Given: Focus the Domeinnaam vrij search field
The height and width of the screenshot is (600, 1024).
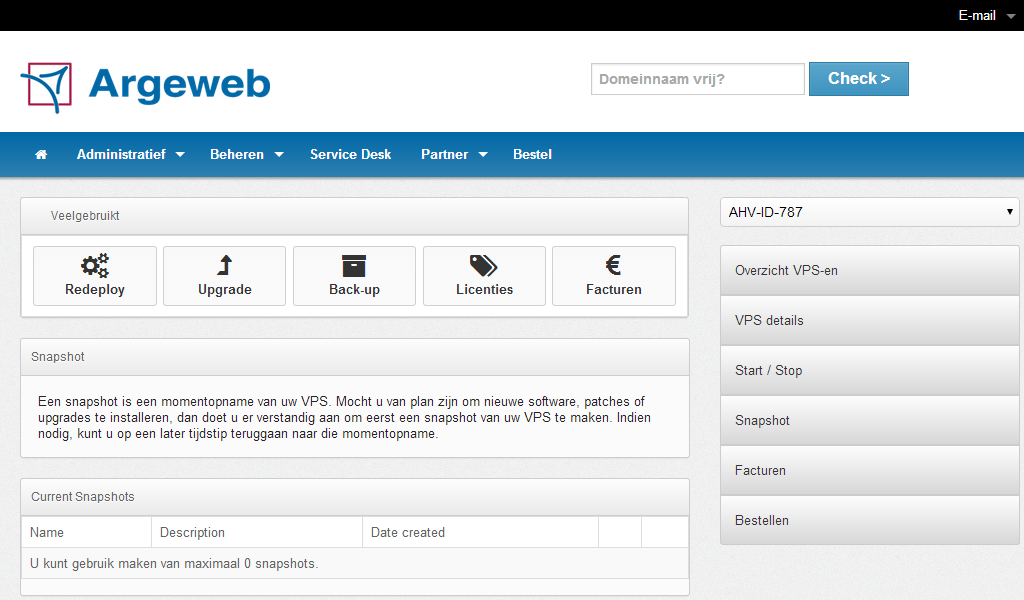Looking at the screenshot, I should (697, 79).
